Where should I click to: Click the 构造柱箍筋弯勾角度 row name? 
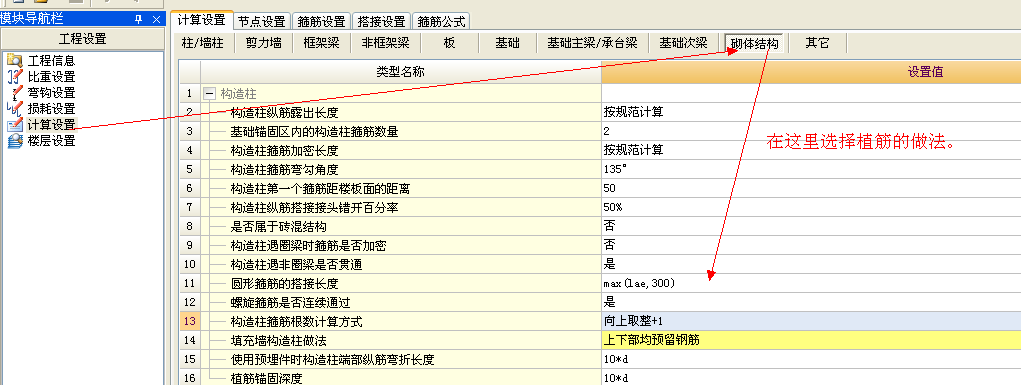tap(285, 169)
